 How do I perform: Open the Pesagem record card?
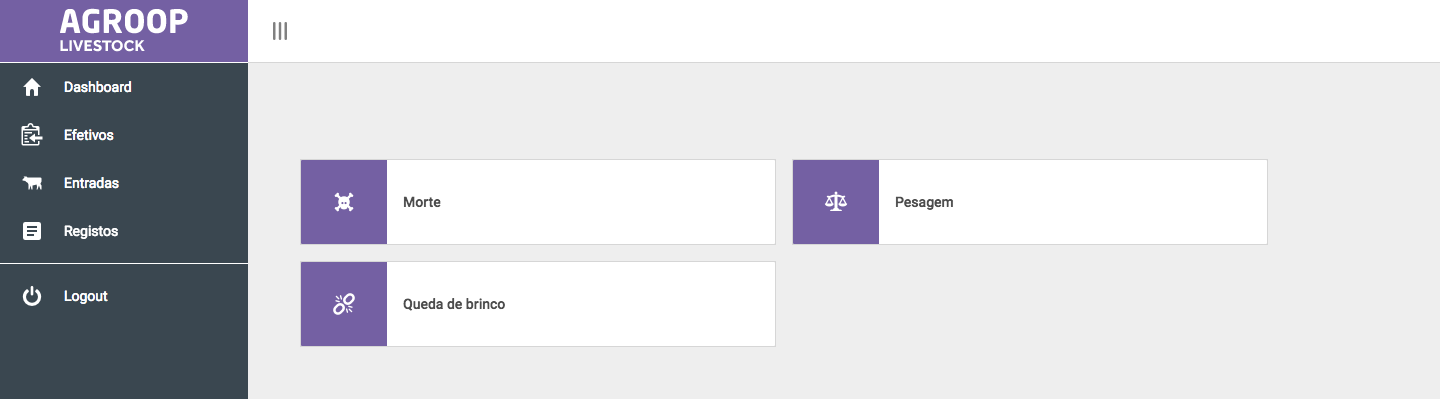pos(1030,202)
